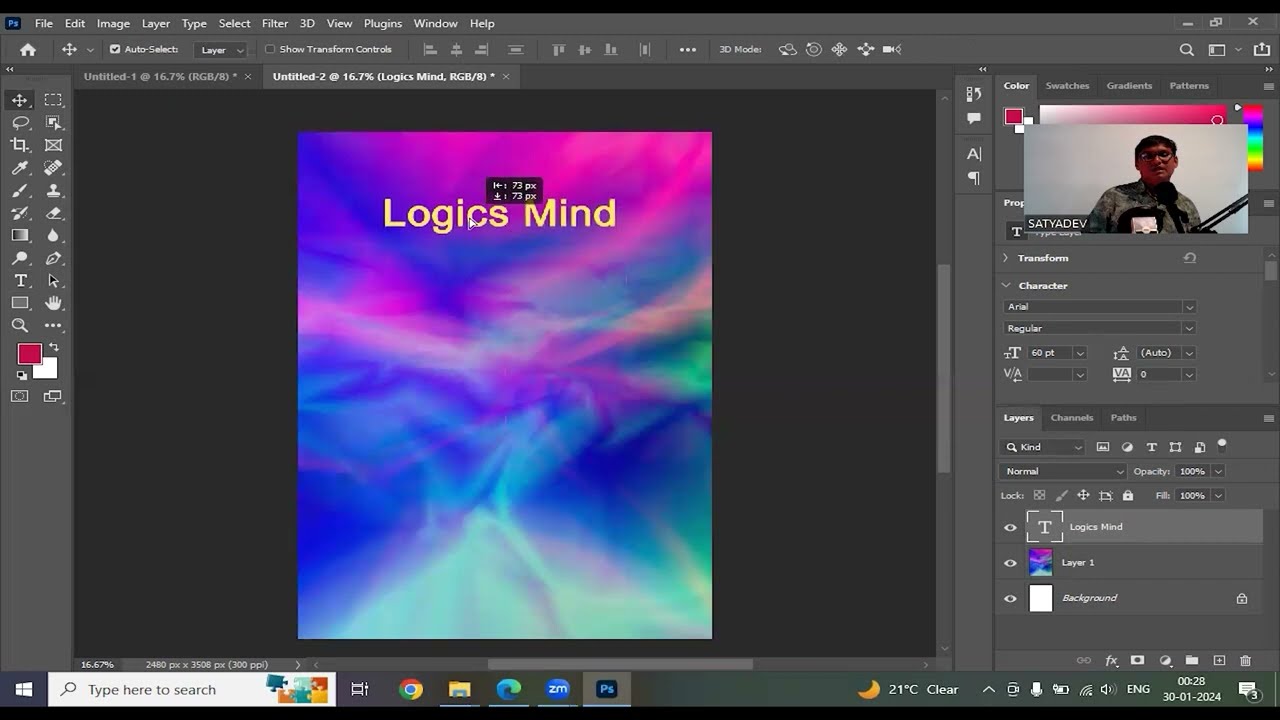Enable Quick Mask mode
This screenshot has height=720, width=1280.
pos(20,396)
